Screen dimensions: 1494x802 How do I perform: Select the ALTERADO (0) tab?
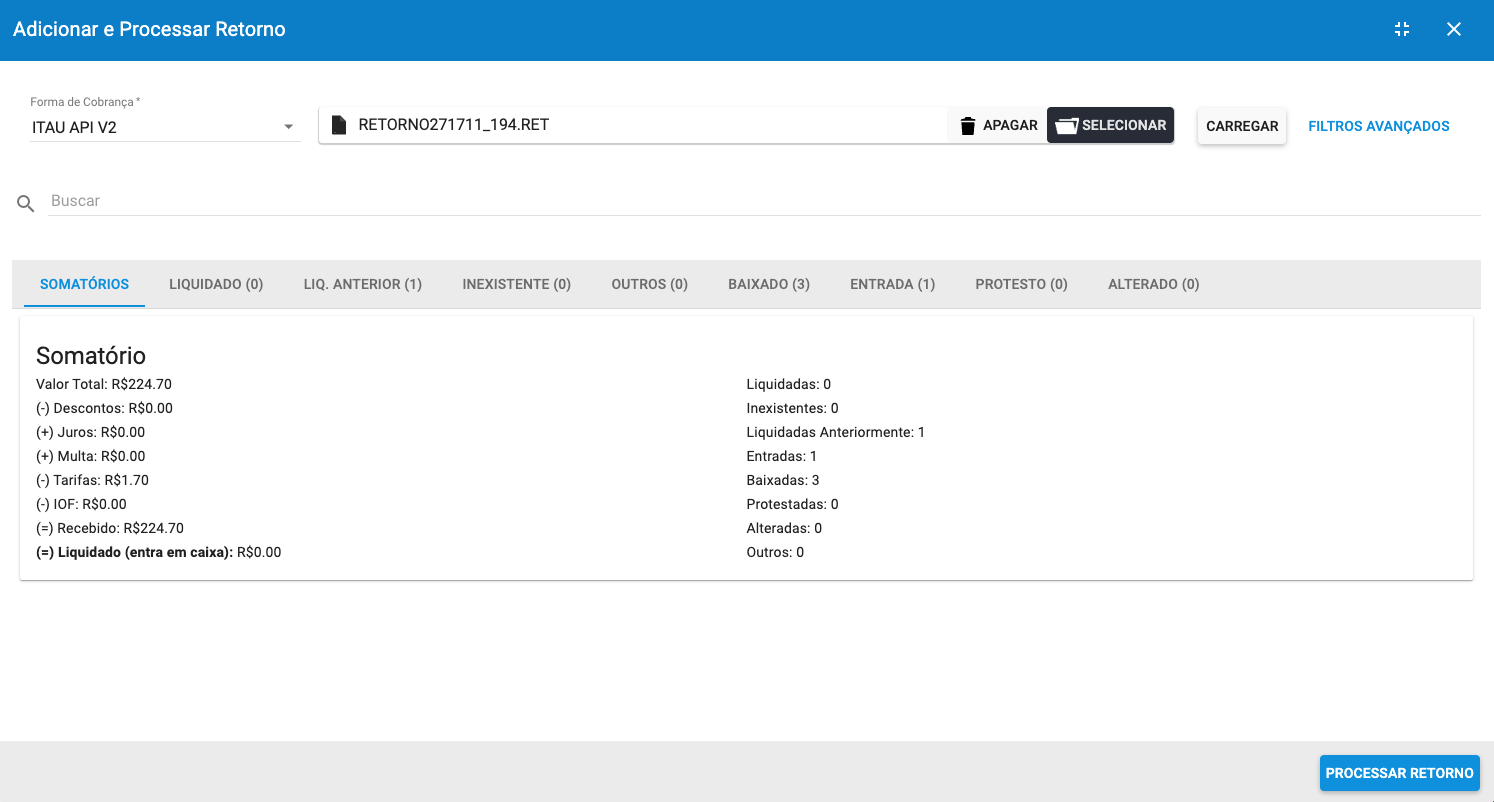pos(1153,284)
